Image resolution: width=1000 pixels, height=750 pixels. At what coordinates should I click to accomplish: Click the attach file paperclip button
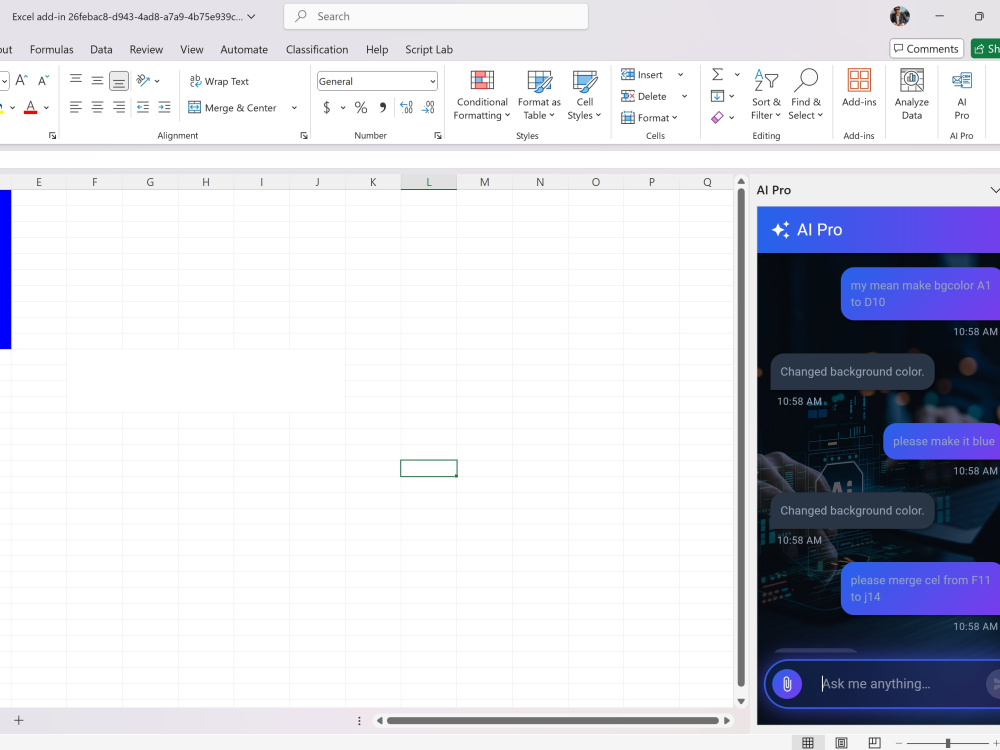[x=787, y=684]
